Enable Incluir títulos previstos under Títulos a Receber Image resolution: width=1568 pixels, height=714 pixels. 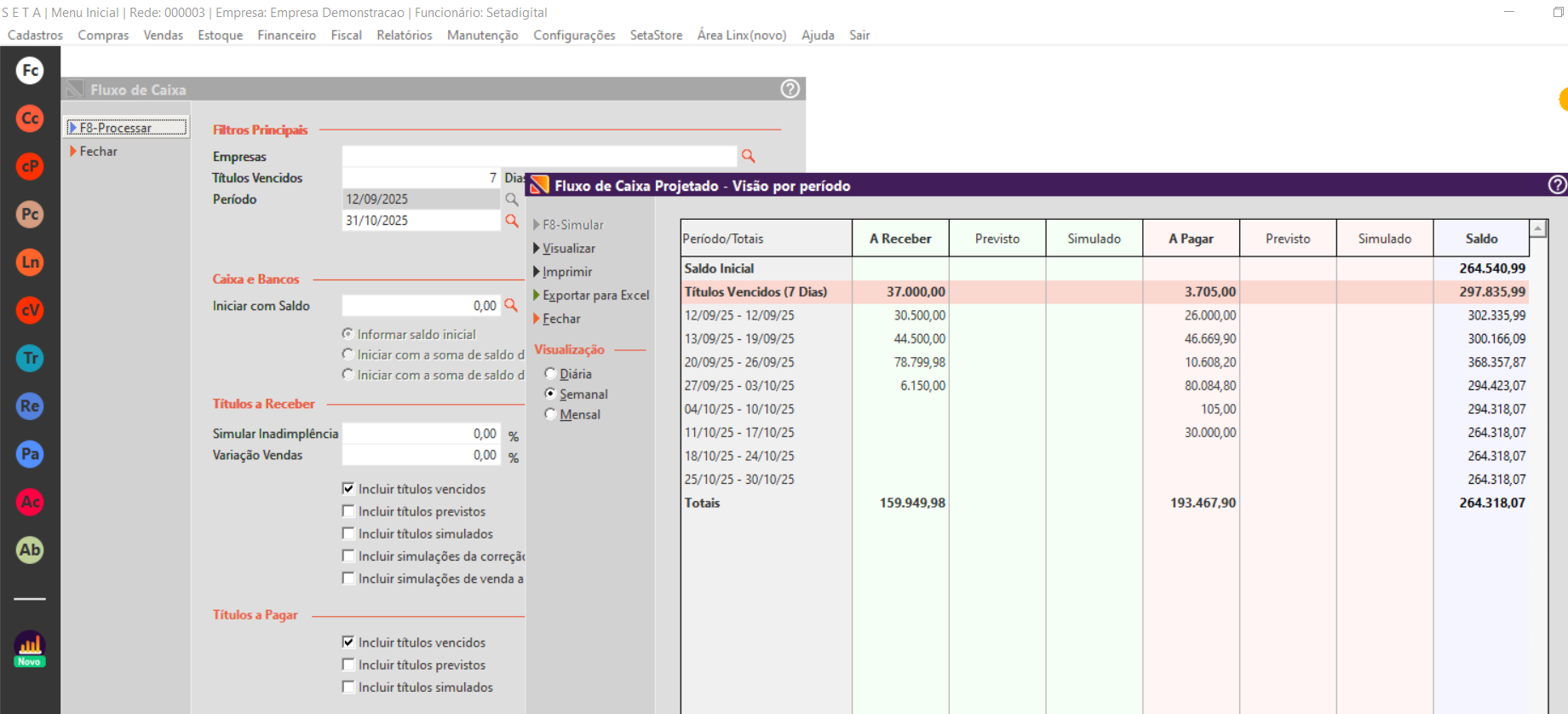[x=348, y=511]
